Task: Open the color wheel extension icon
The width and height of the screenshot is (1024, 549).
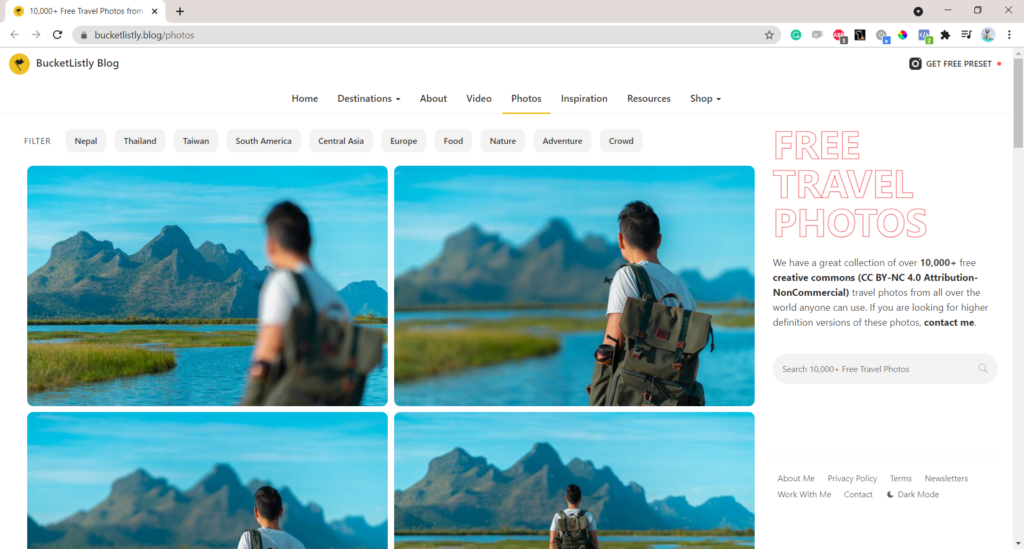Action: [902, 35]
